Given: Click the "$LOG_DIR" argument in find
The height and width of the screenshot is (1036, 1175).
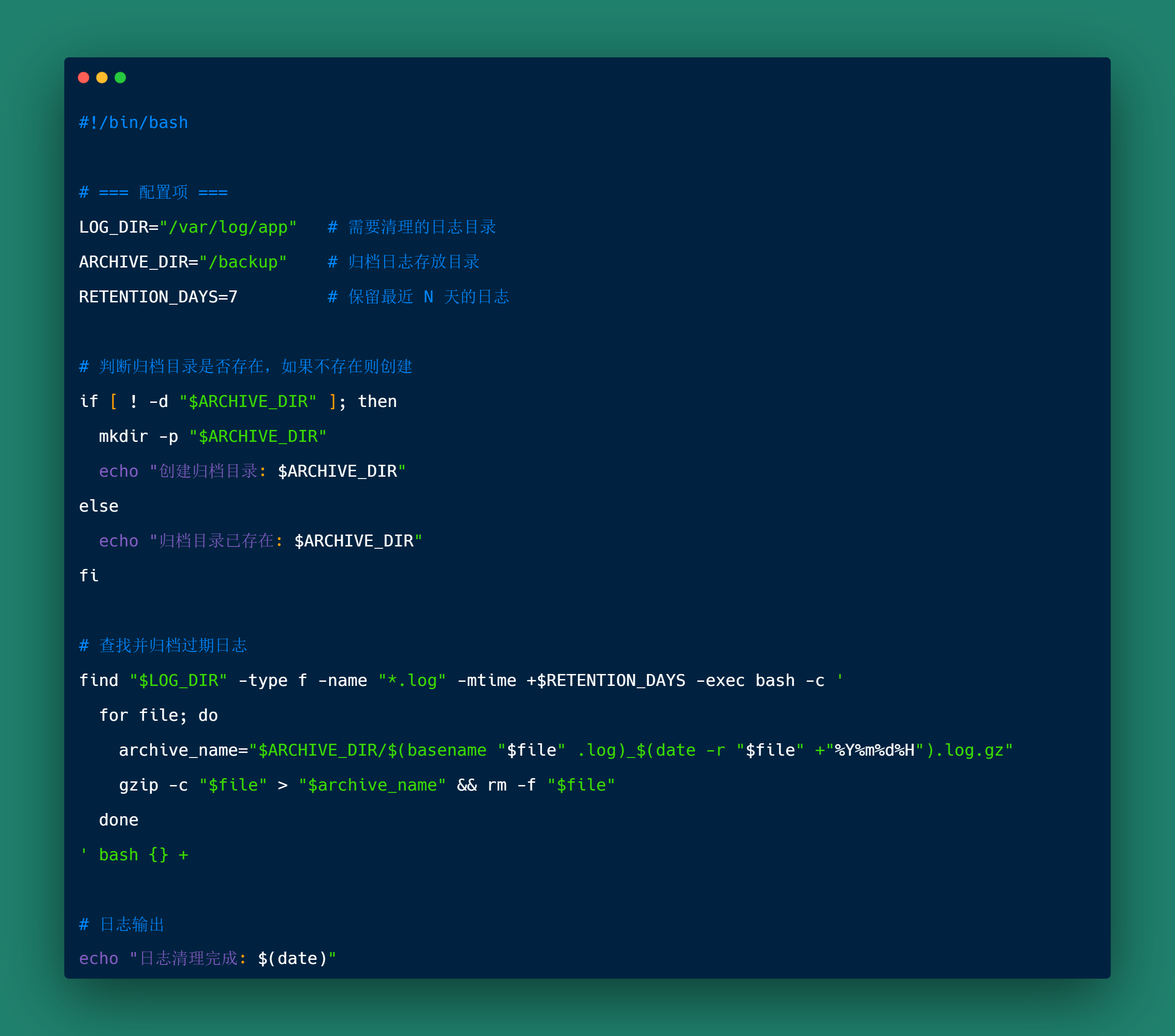Looking at the screenshot, I should pos(178,681).
